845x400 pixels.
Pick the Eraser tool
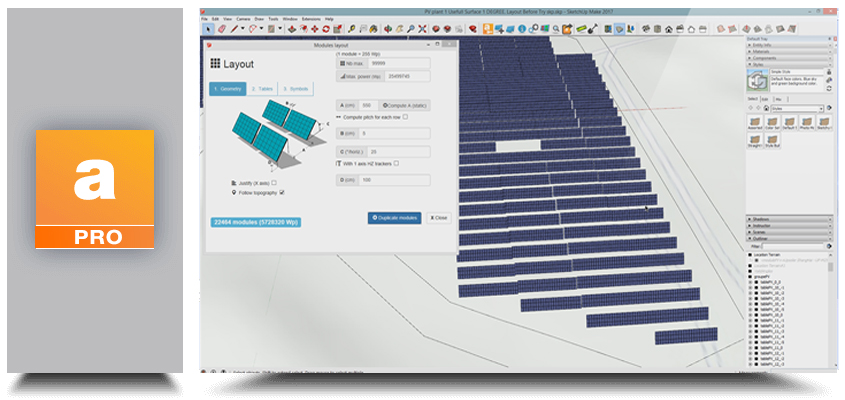(221, 29)
